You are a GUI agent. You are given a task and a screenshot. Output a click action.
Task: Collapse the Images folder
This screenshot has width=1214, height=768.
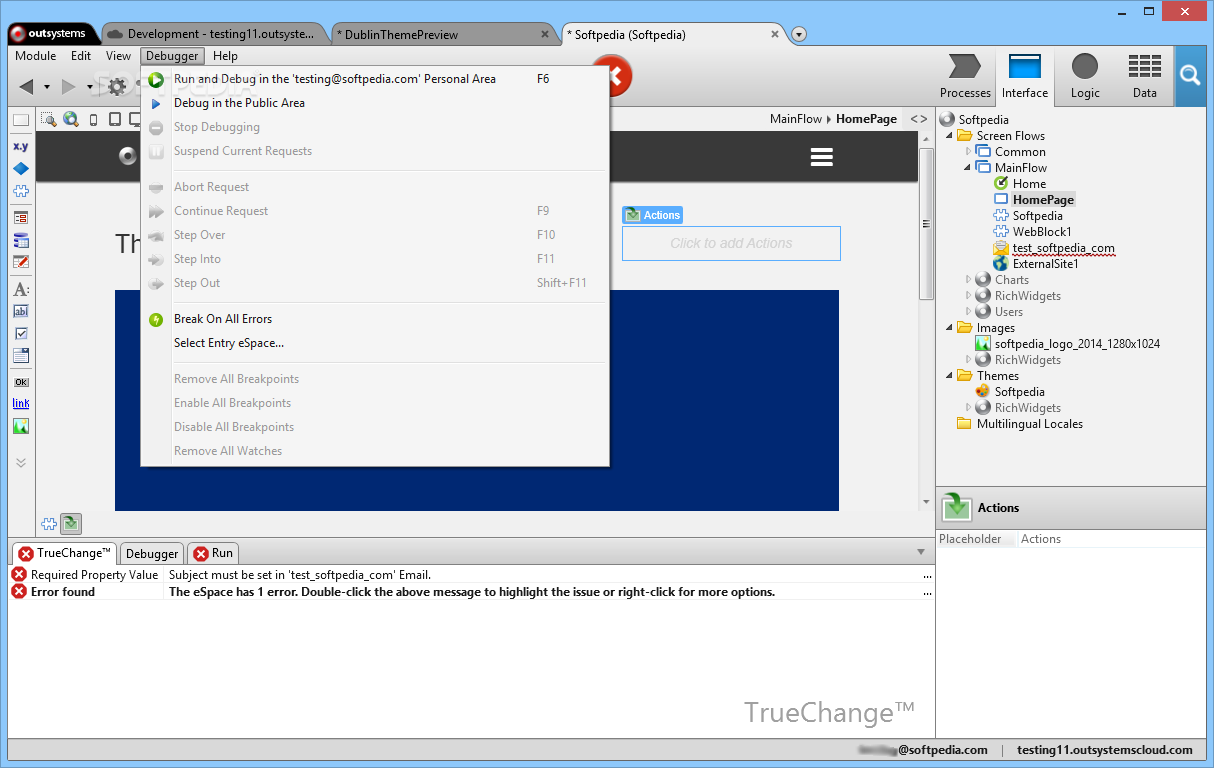click(949, 328)
